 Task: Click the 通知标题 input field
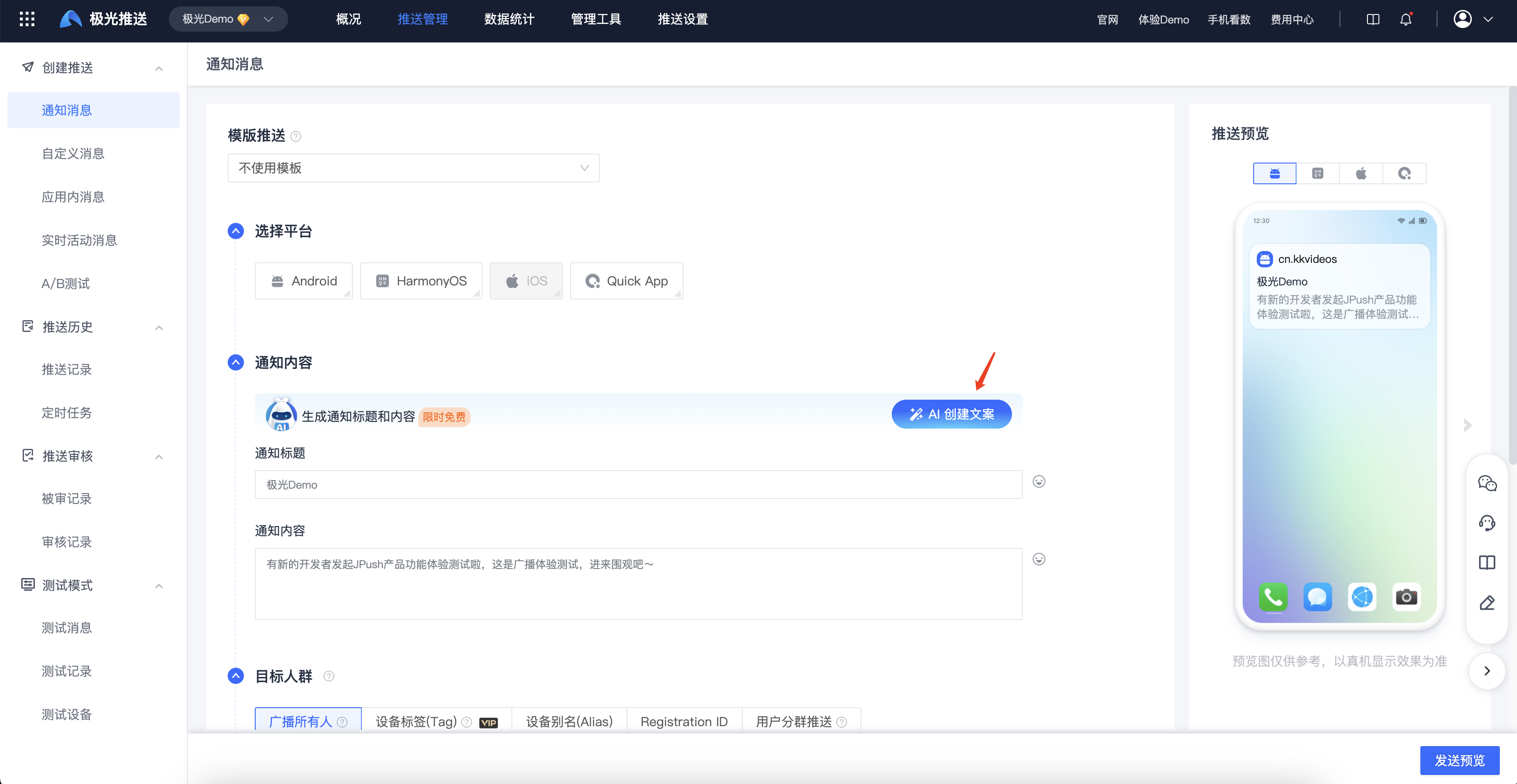click(x=638, y=485)
